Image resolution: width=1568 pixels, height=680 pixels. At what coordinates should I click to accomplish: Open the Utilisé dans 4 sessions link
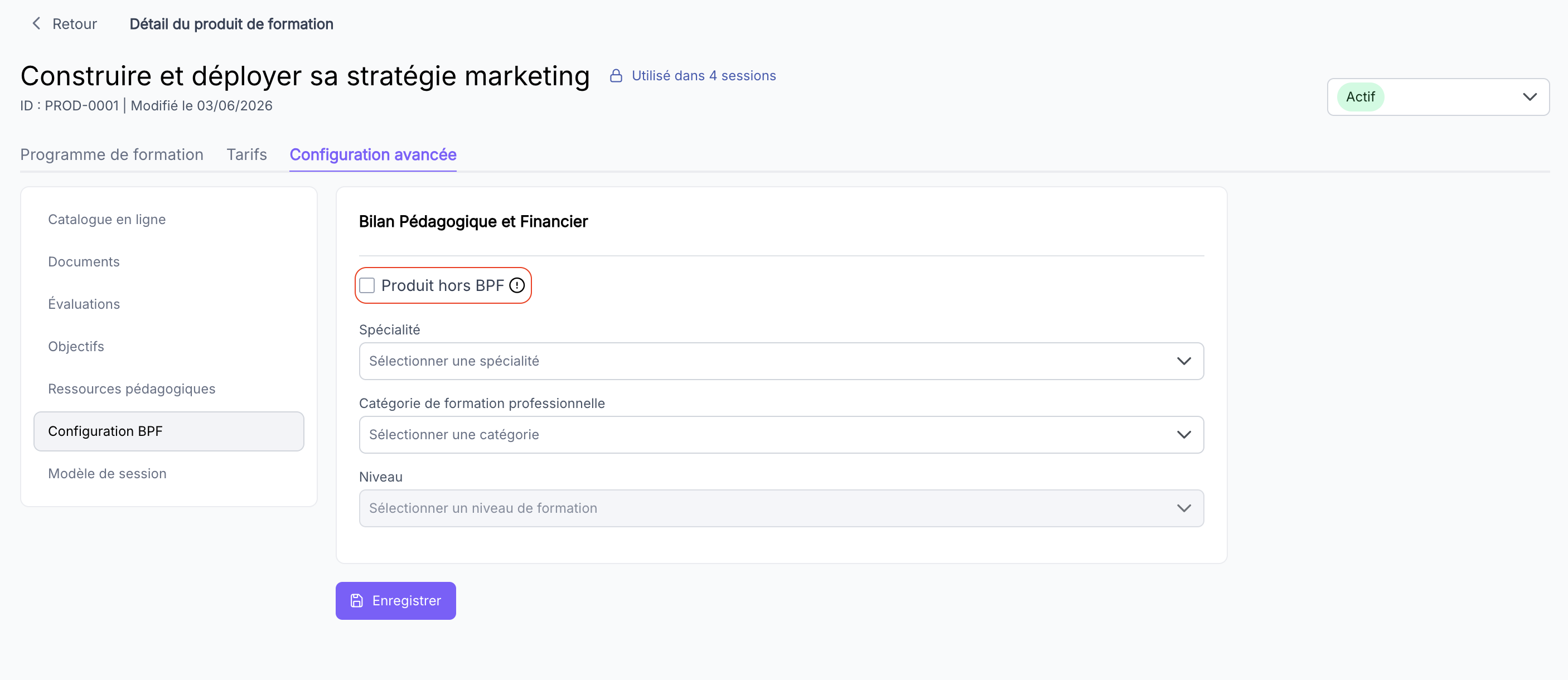tap(704, 76)
